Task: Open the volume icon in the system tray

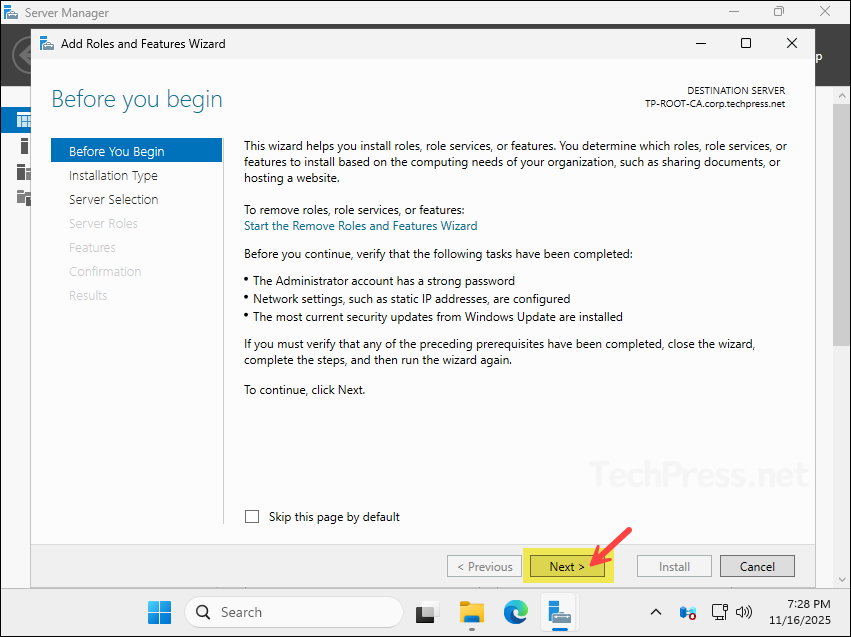Action: coord(744,611)
